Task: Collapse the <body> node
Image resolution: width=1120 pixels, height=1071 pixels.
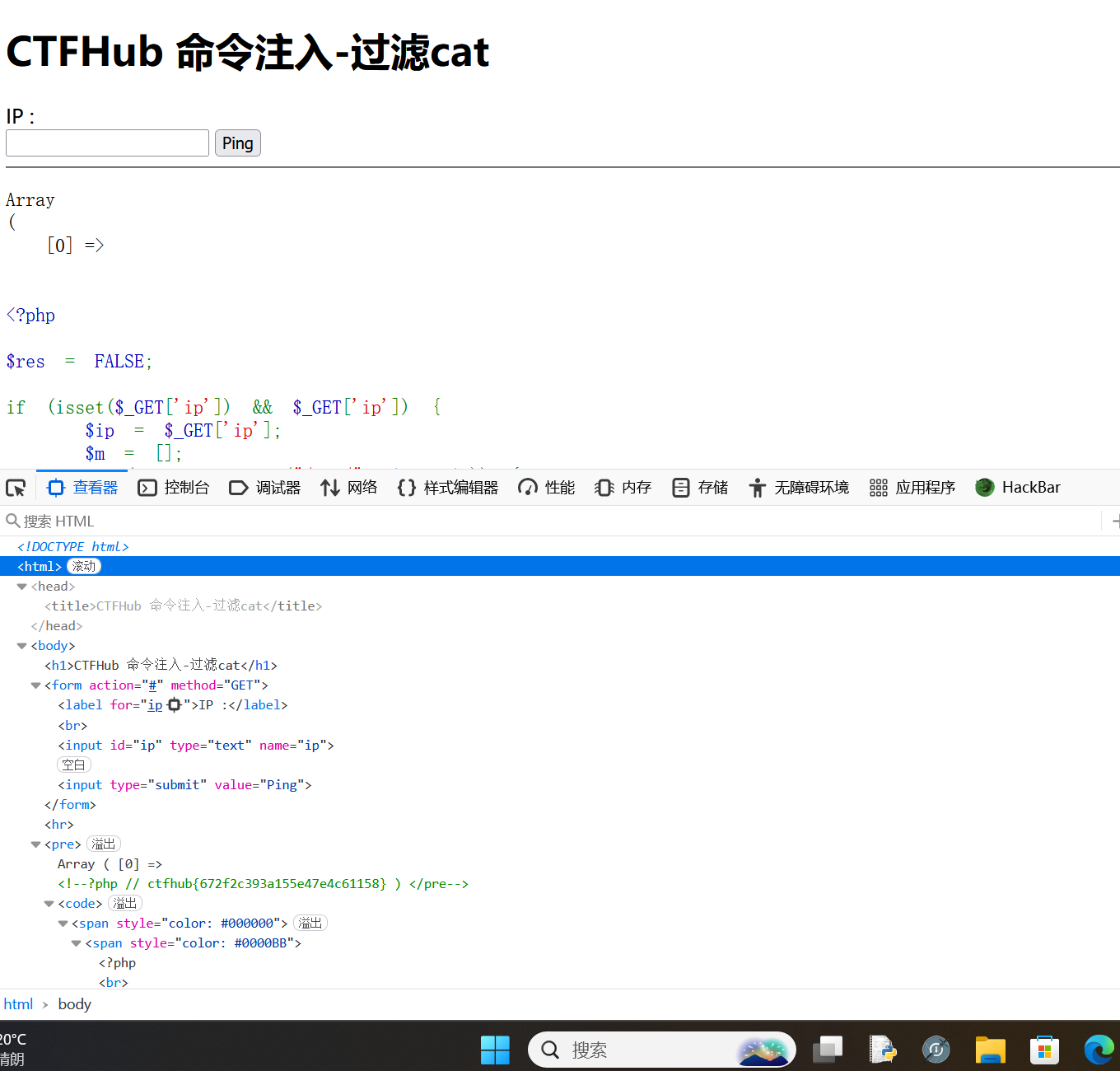Action: tap(22, 646)
